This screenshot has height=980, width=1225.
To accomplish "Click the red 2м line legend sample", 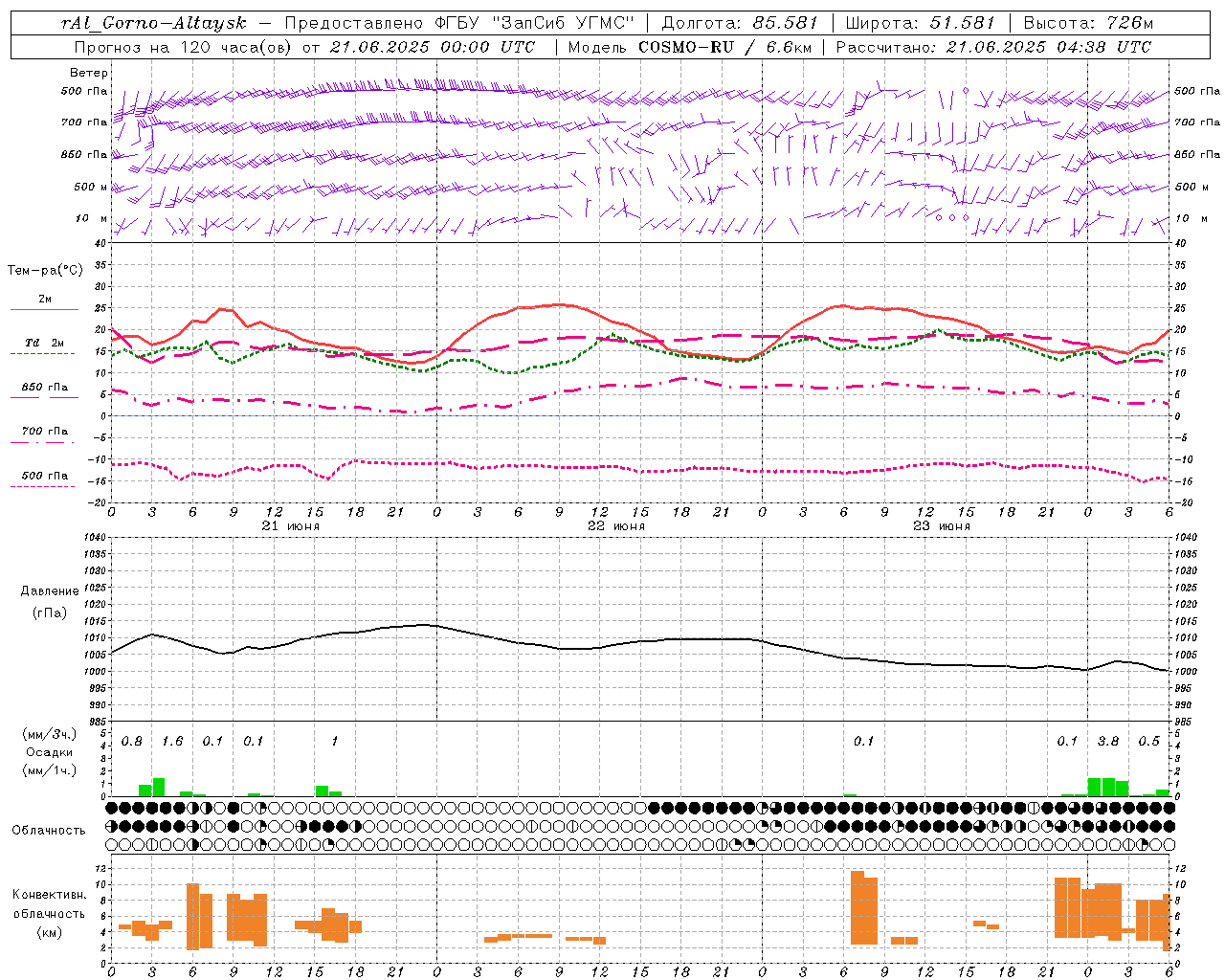I will tap(44, 309).
